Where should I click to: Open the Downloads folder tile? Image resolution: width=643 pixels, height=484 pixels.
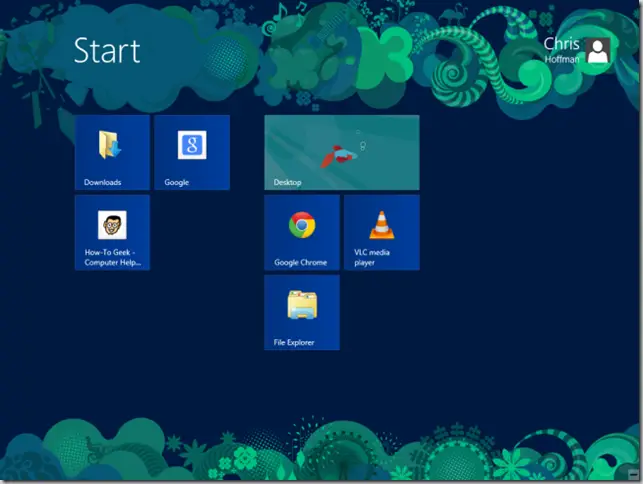[112, 153]
